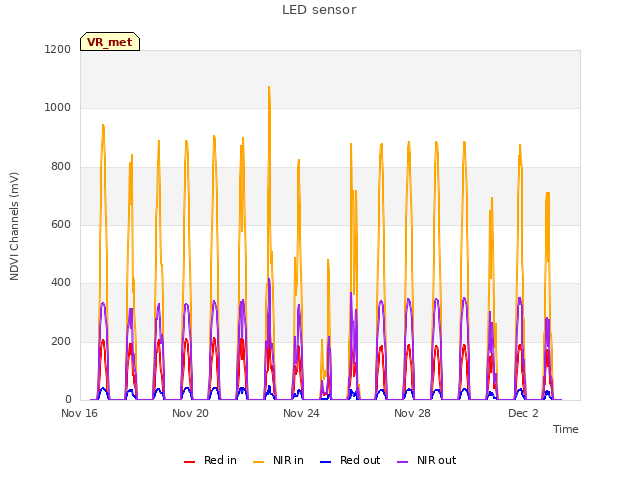Click the Dec 2 x-axis tick label
Screen dimensions: 640x480
523,413
